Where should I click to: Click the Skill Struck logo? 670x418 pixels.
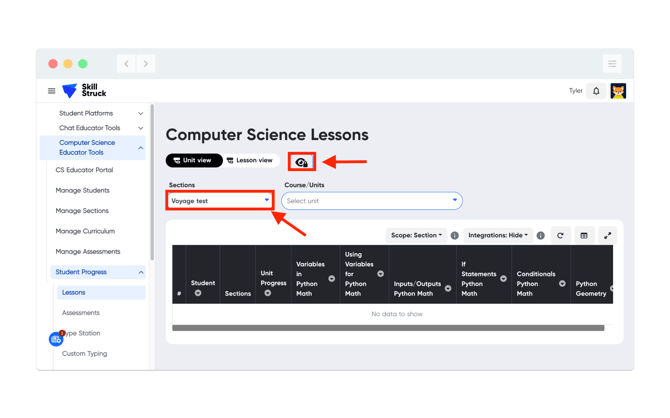pyautogui.click(x=84, y=91)
